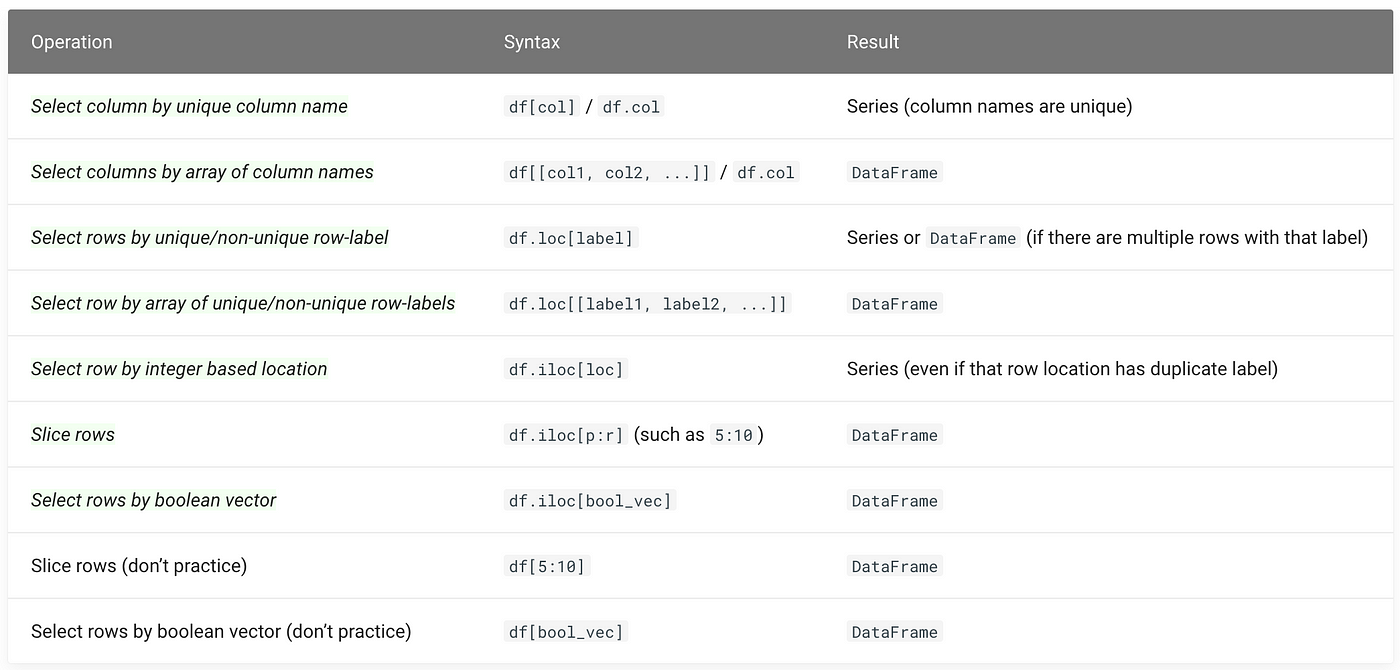Click 'Select columns by array of column names'

(x=202, y=172)
